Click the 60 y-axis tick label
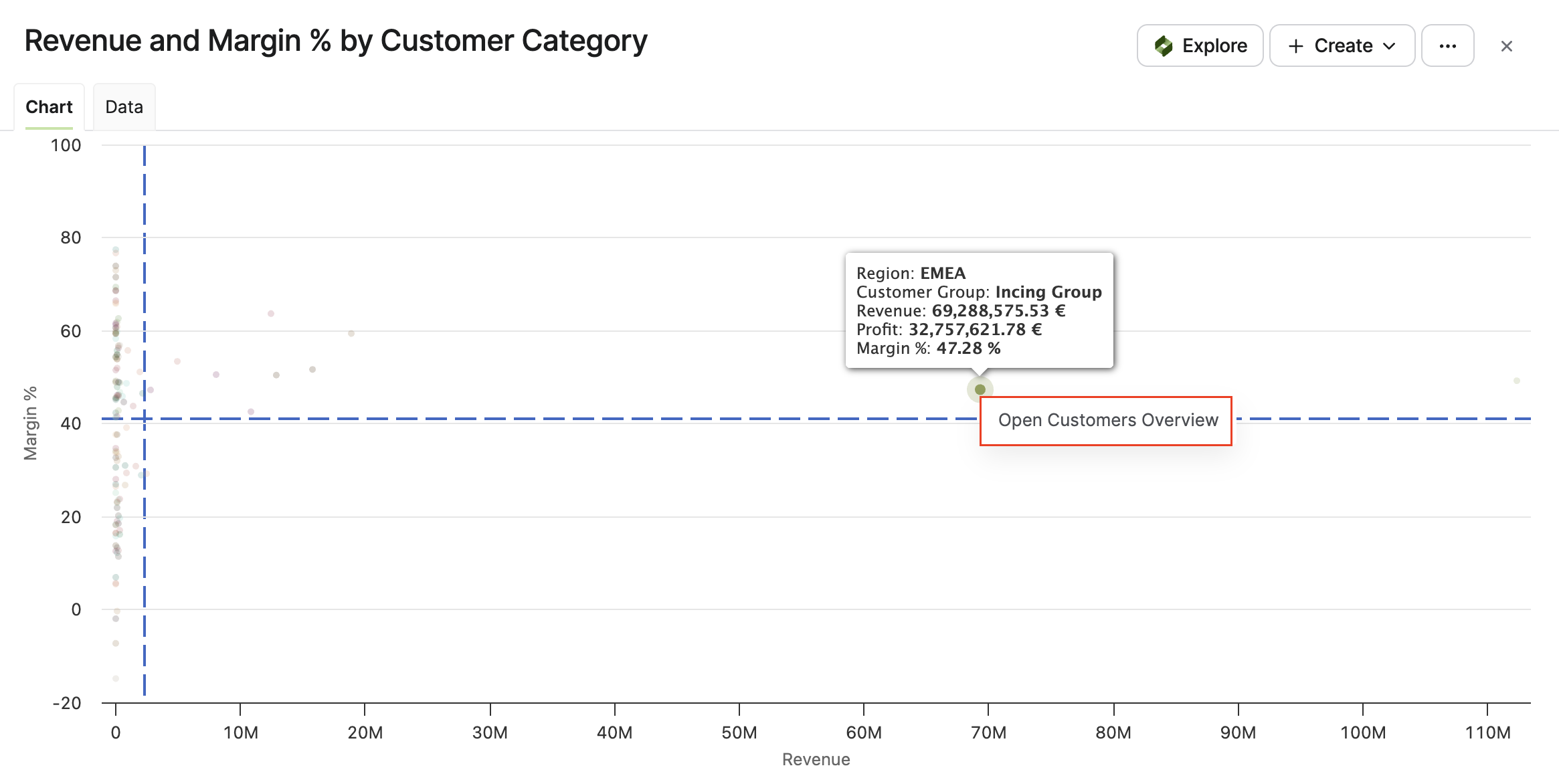This screenshot has width=1559, height=784. pos(71,331)
